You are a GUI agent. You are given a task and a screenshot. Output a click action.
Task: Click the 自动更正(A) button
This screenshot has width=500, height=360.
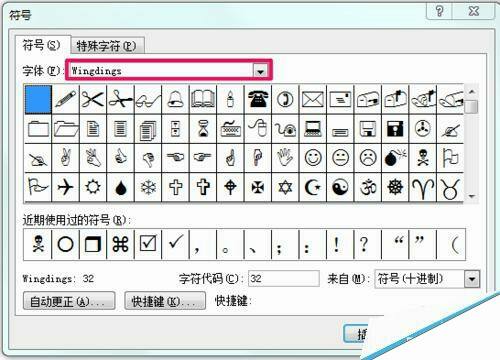click(69, 301)
